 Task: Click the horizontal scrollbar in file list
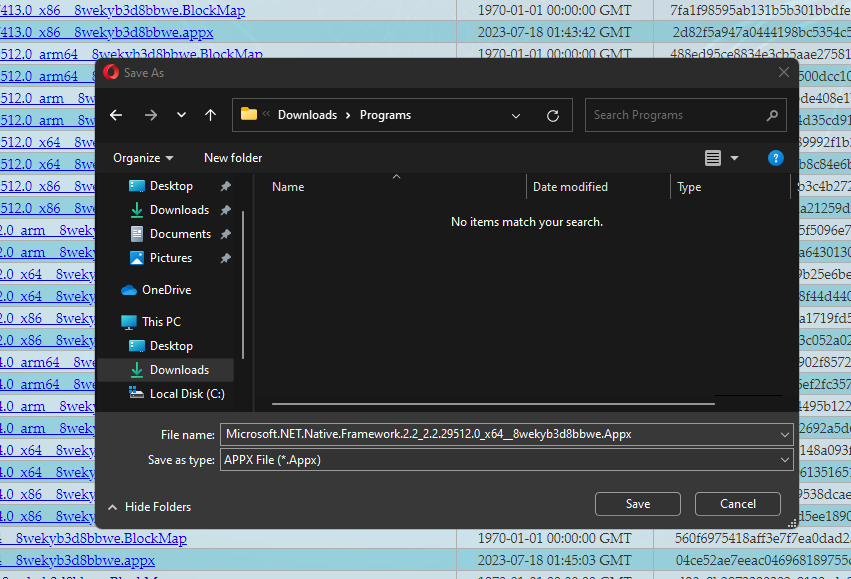click(x=493, y=404)
